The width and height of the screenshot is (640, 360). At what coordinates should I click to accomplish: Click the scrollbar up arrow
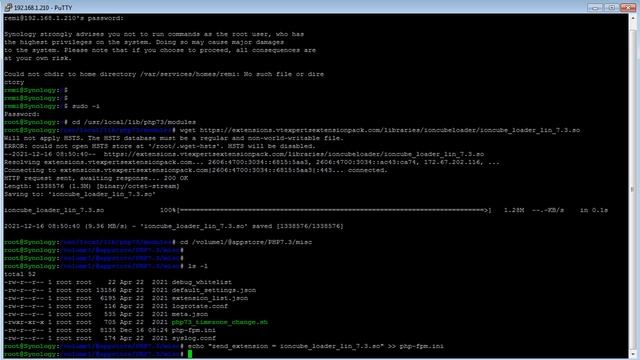coord(632,18)
